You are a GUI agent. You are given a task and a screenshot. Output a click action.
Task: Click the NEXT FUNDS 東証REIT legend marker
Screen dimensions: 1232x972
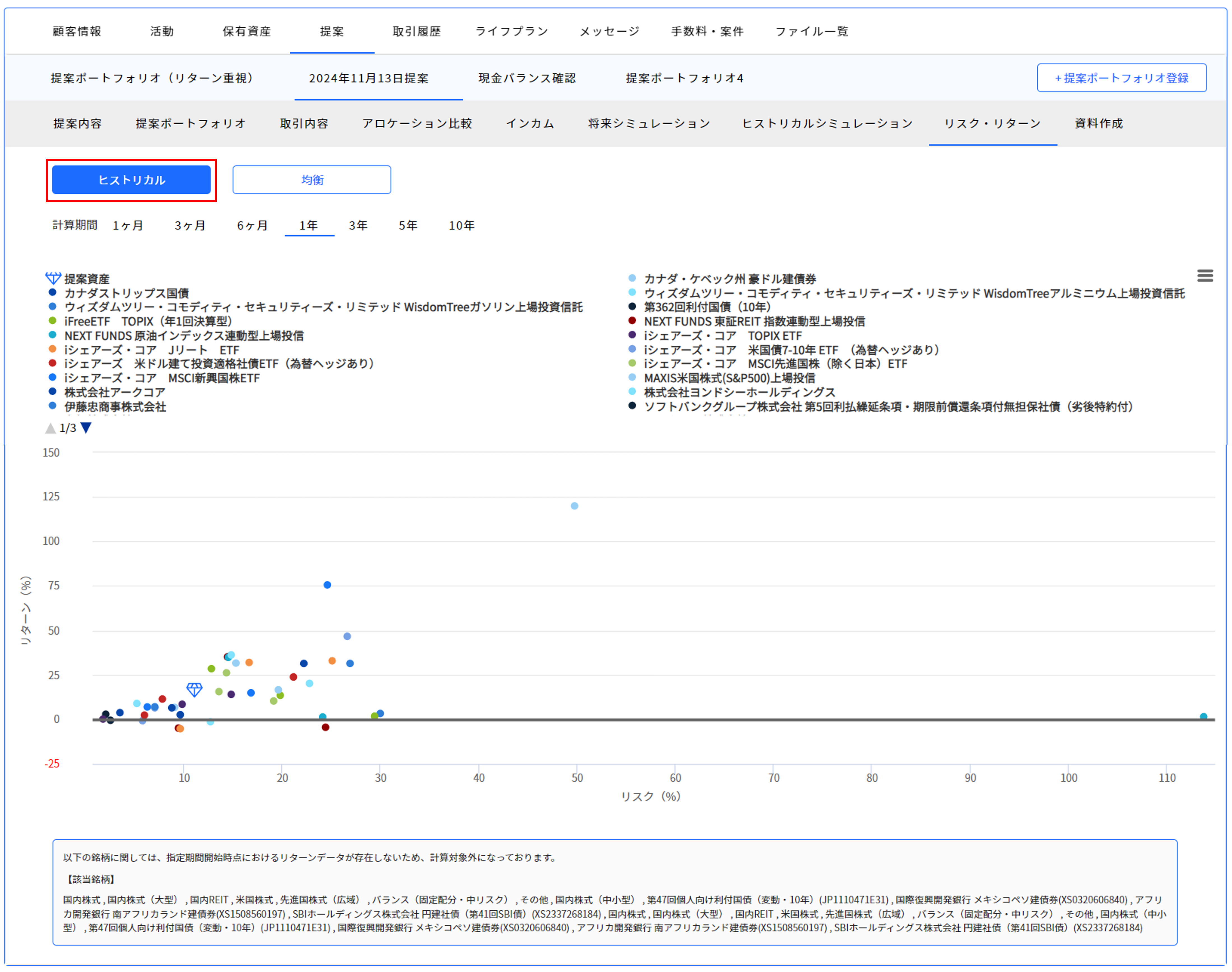[632, 321]
